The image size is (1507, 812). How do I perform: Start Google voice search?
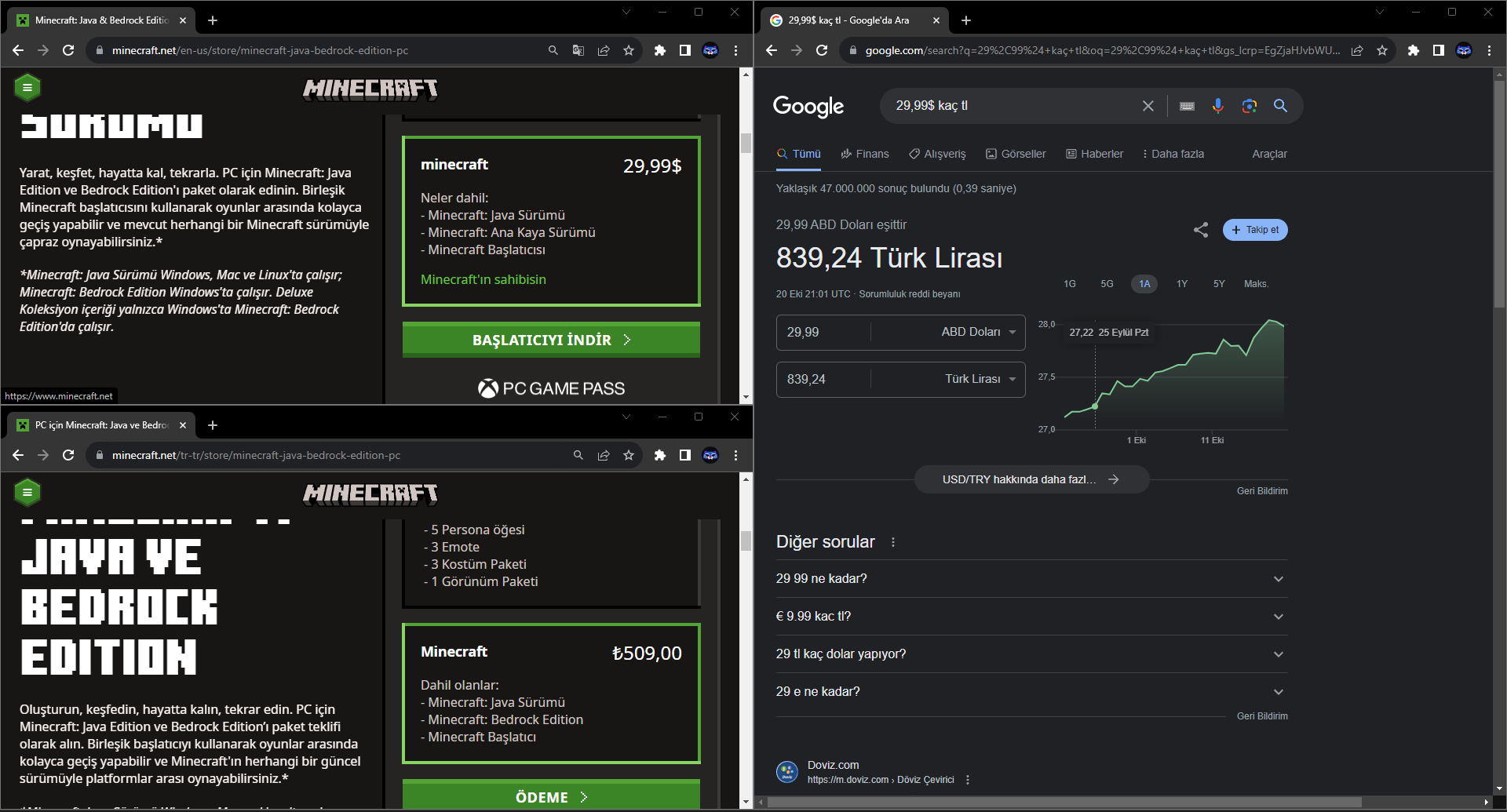[1218, 106]
